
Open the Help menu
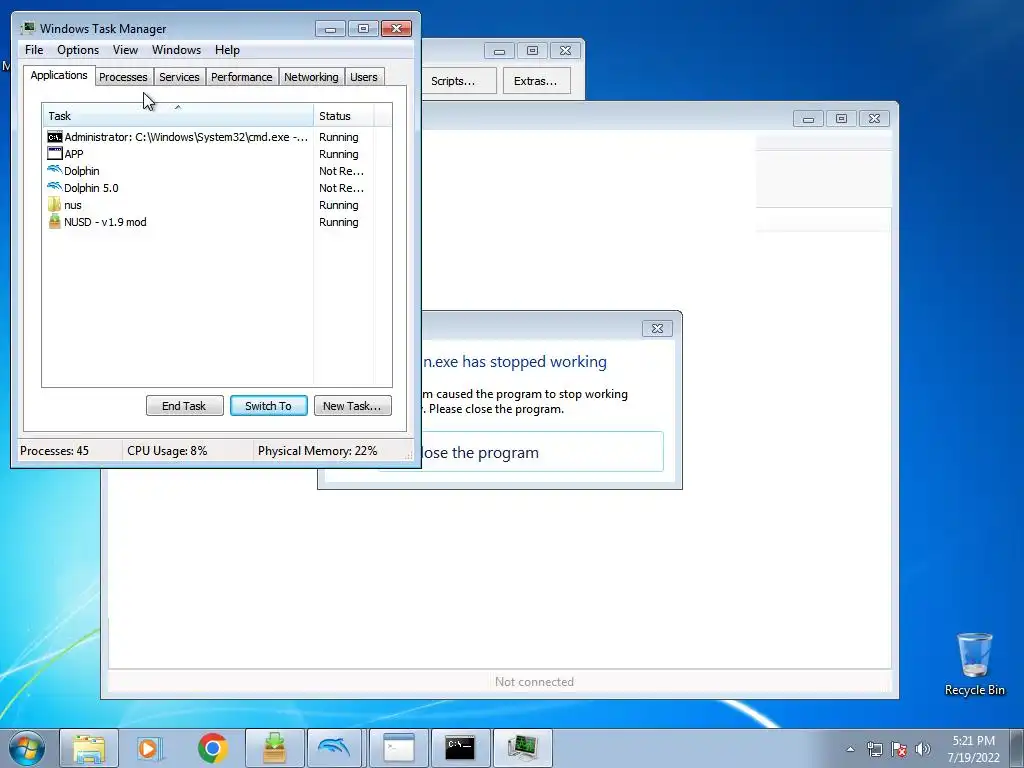227,50
